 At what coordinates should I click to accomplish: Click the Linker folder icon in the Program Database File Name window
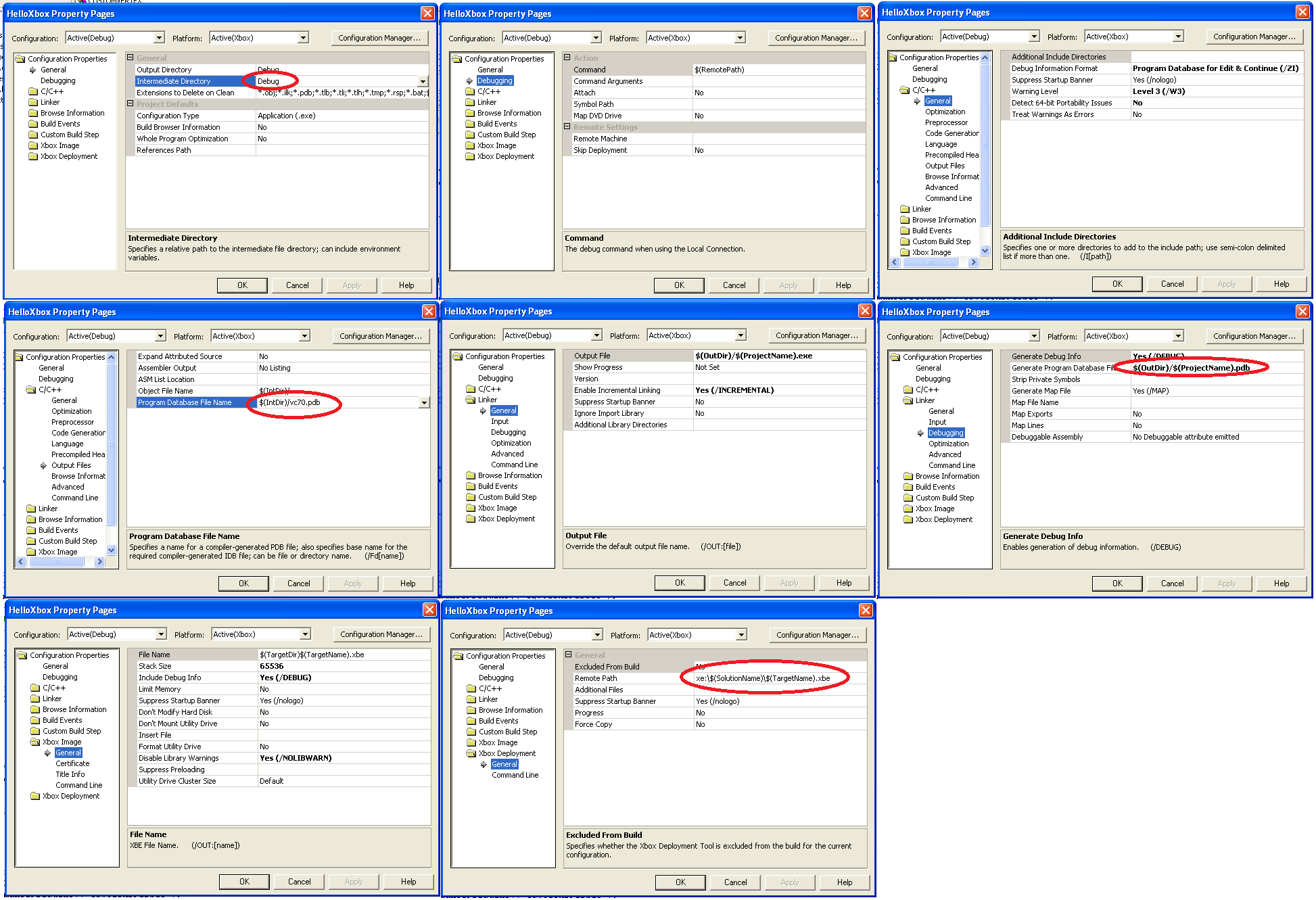click(x=31, y=508)
